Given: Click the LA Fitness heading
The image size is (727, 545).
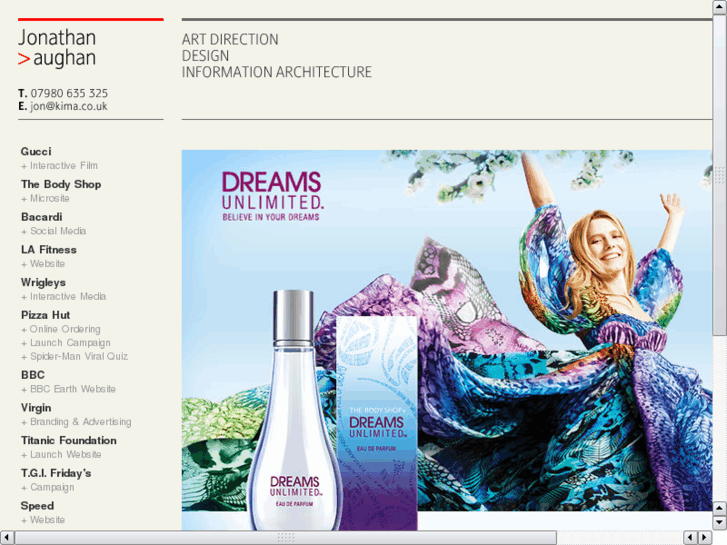Looking at the screenshot, I should (49, 250).
